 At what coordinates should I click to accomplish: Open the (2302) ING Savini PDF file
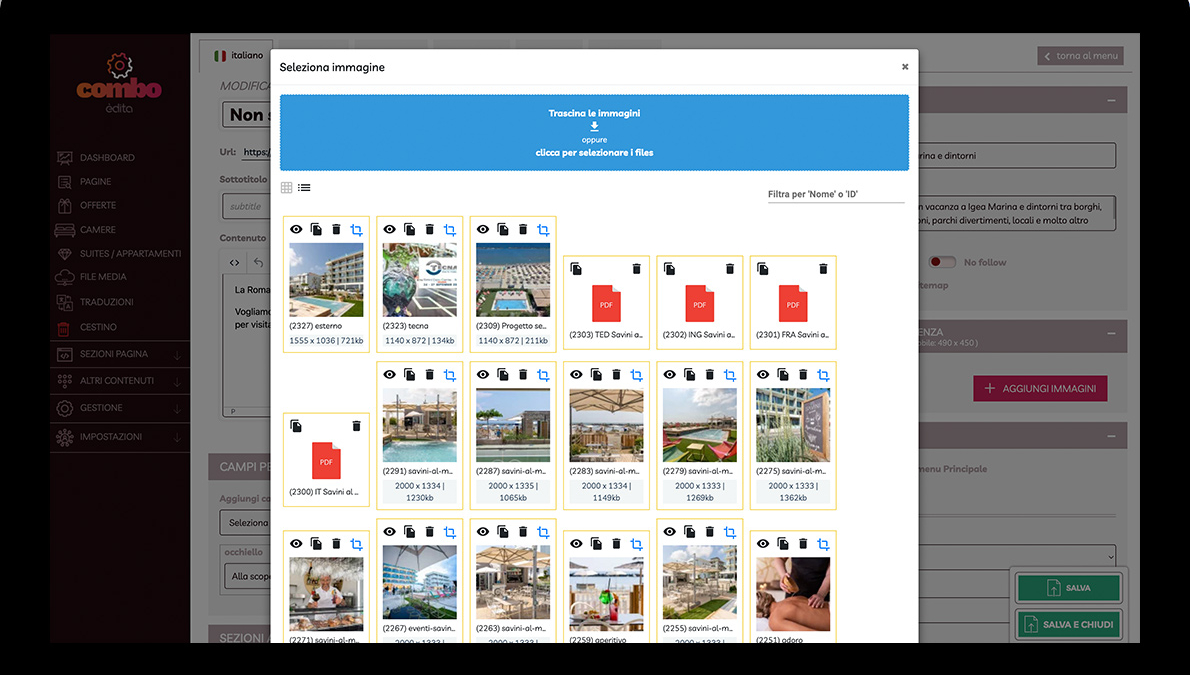pyautogui.click(x=700, y=304)
